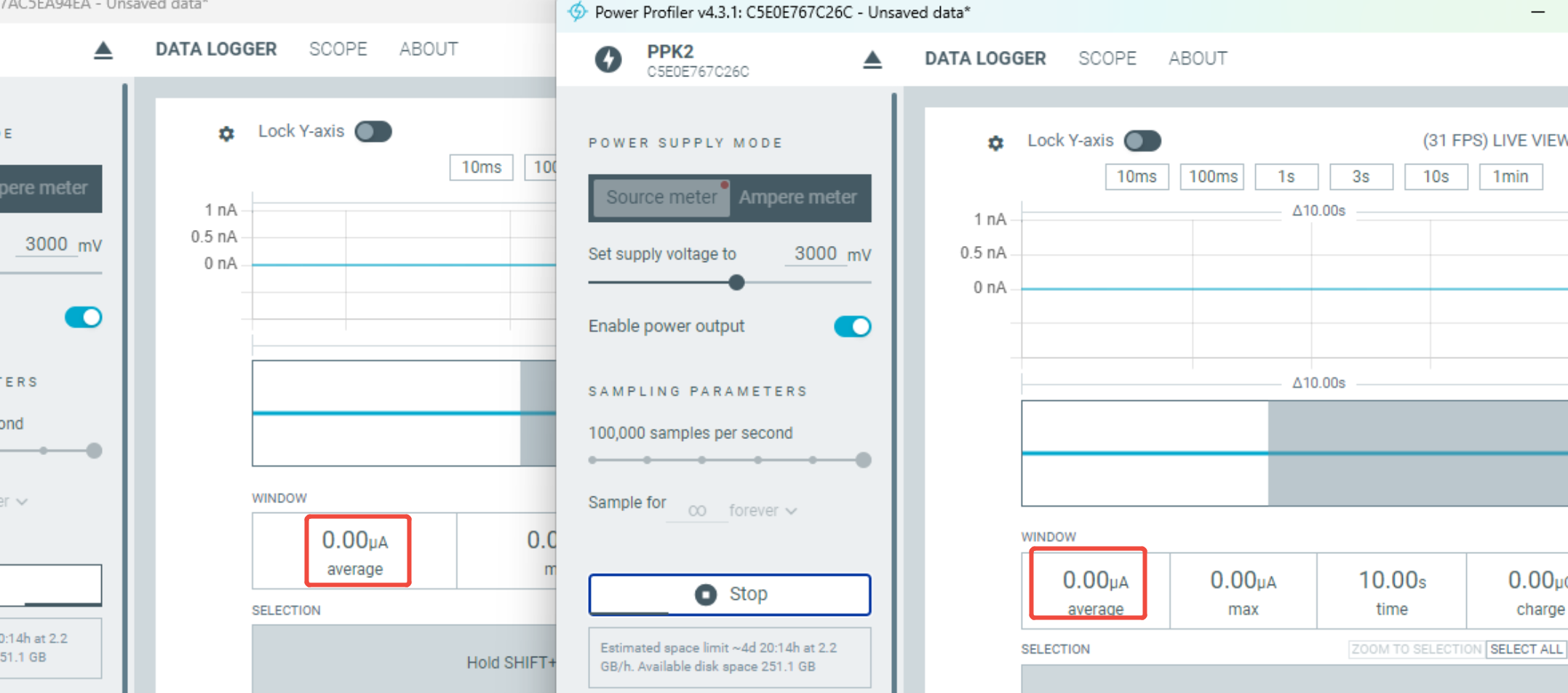Viewport: 1568px width, 693px height.
Task: Click ZOOM TO SELECTION button
Action: click(1416, 649)
